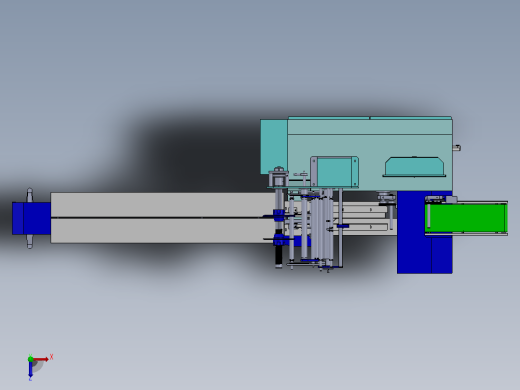Select the upper gray panel of long table

click(x=163, y=204)
